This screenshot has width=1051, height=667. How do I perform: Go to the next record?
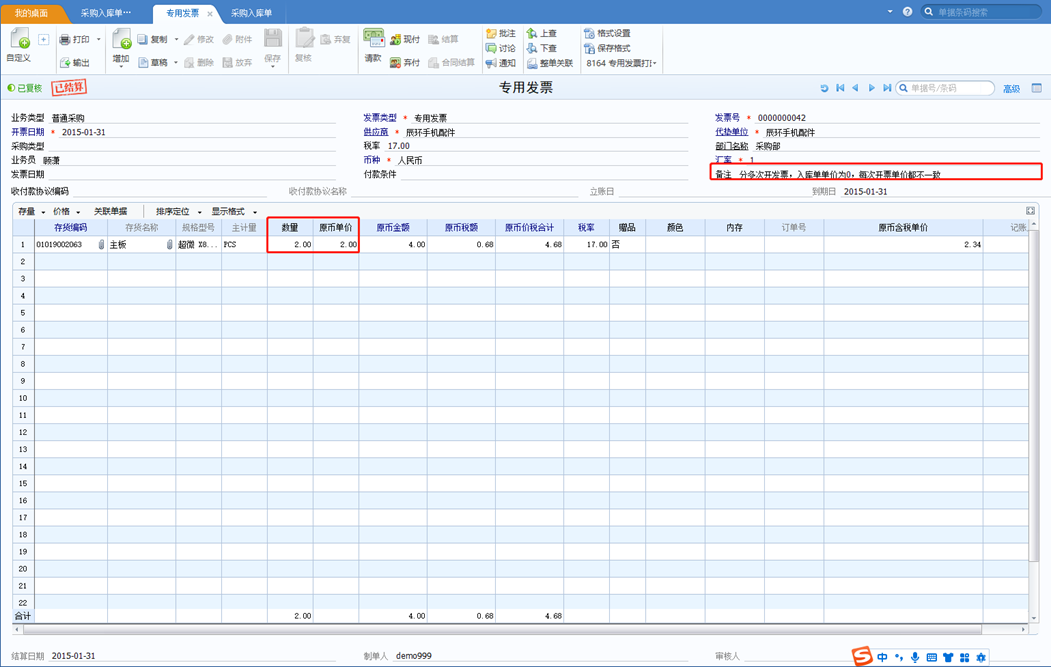[871, 88]
